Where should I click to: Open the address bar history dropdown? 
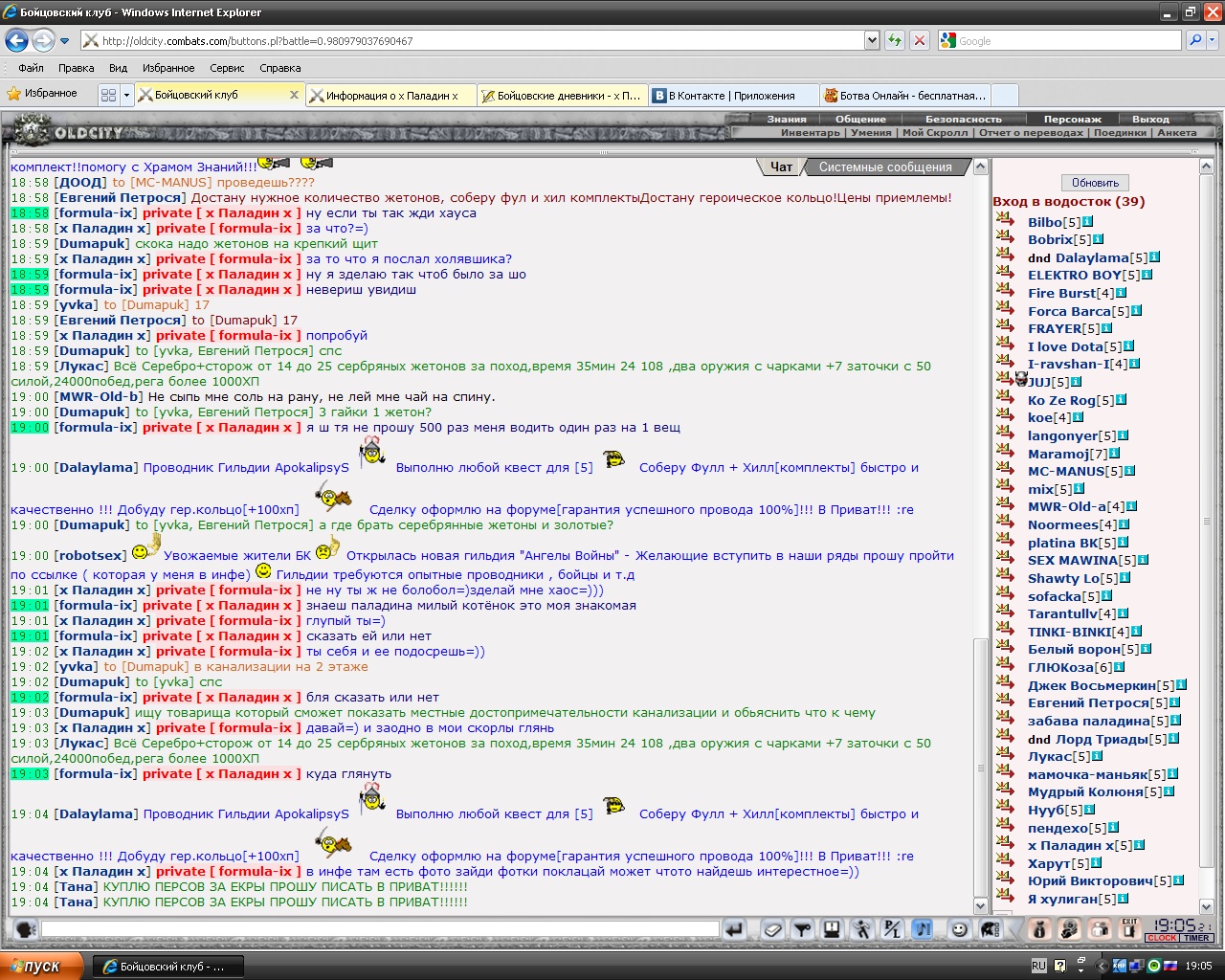point(871,40)
